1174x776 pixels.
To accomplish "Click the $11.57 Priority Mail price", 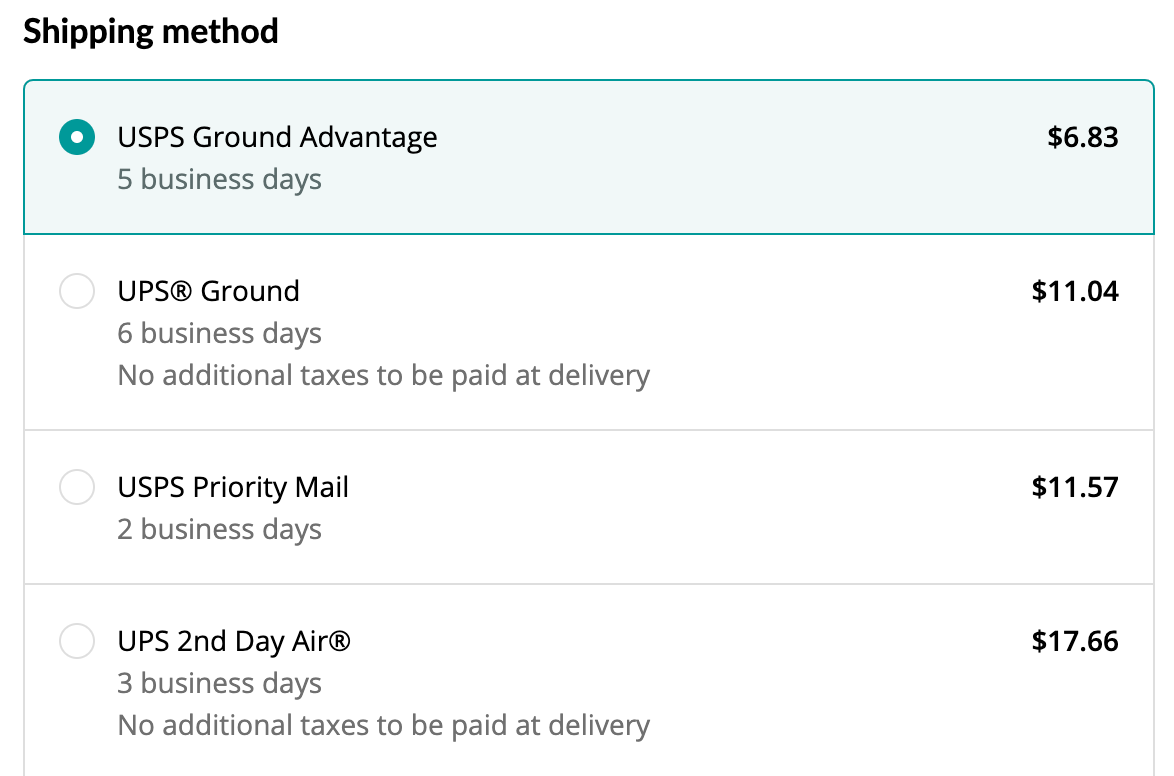I will 1075,488.
